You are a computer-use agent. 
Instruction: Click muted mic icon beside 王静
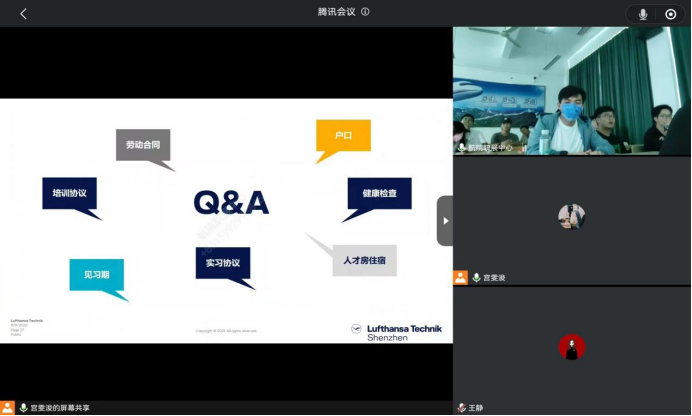click(x=462, y=408)
